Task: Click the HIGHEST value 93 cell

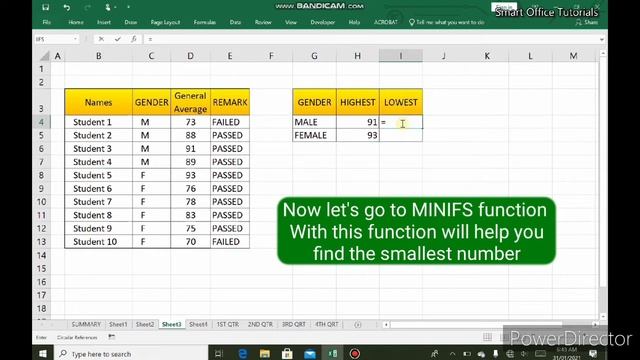Action: tap(358, 135)
